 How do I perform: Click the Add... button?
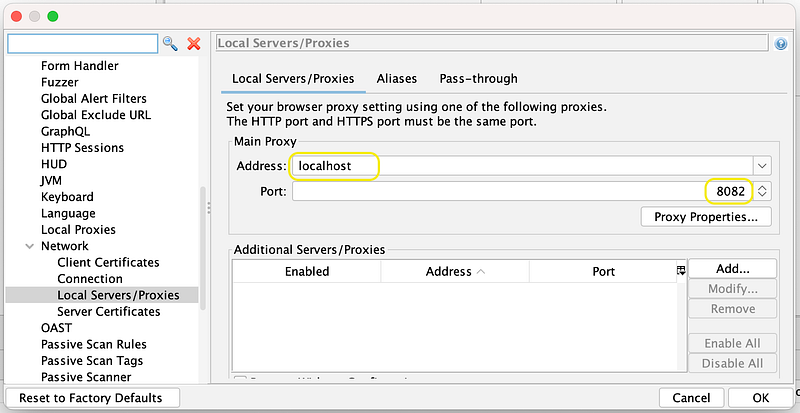click(x=733, y=269)
